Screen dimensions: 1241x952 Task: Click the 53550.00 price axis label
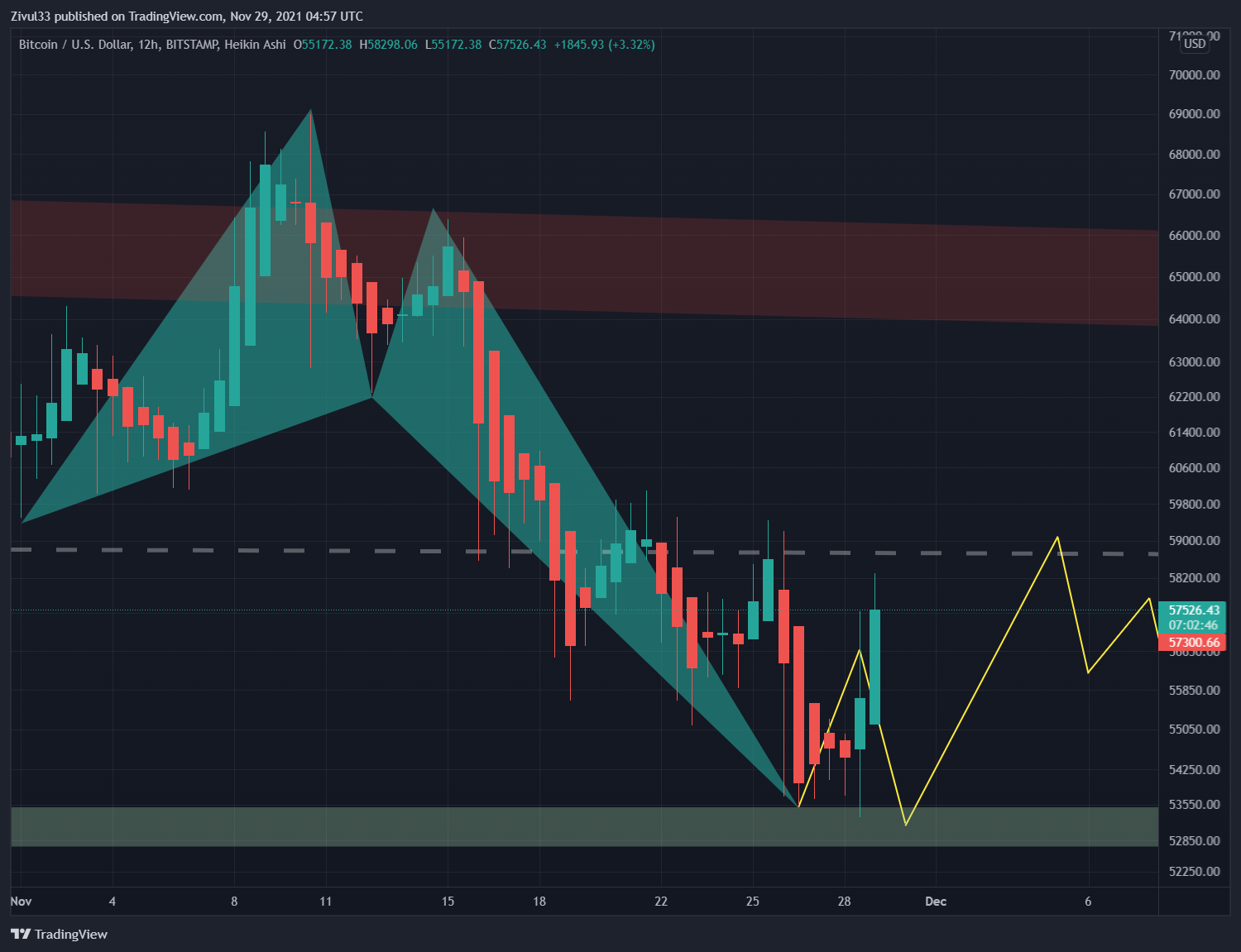(x=1194, y=805)
